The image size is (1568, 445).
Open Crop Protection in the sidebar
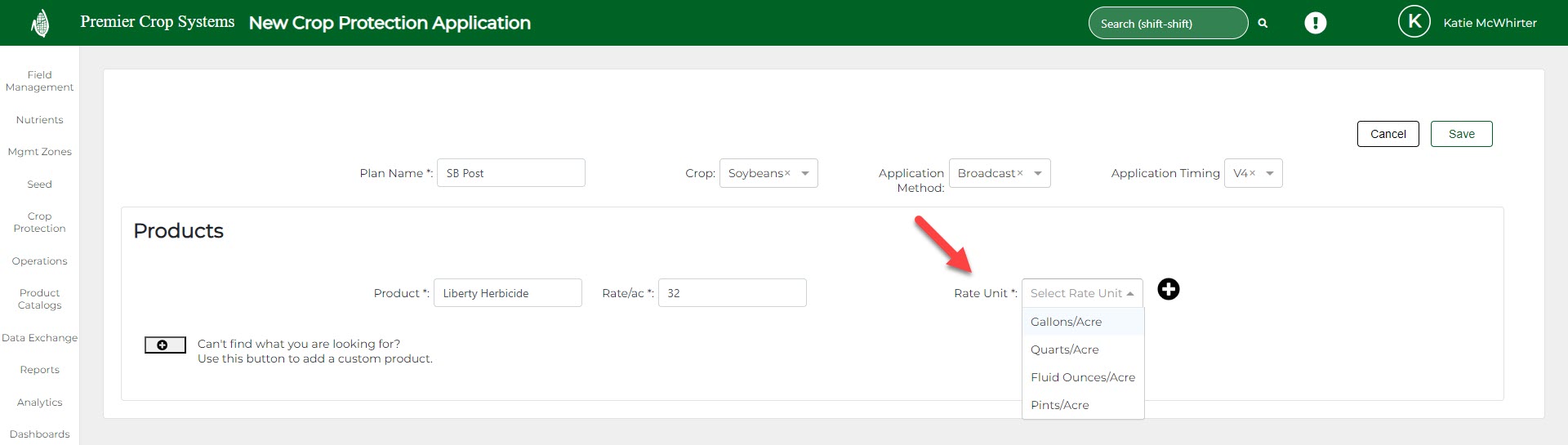point(39,222)
